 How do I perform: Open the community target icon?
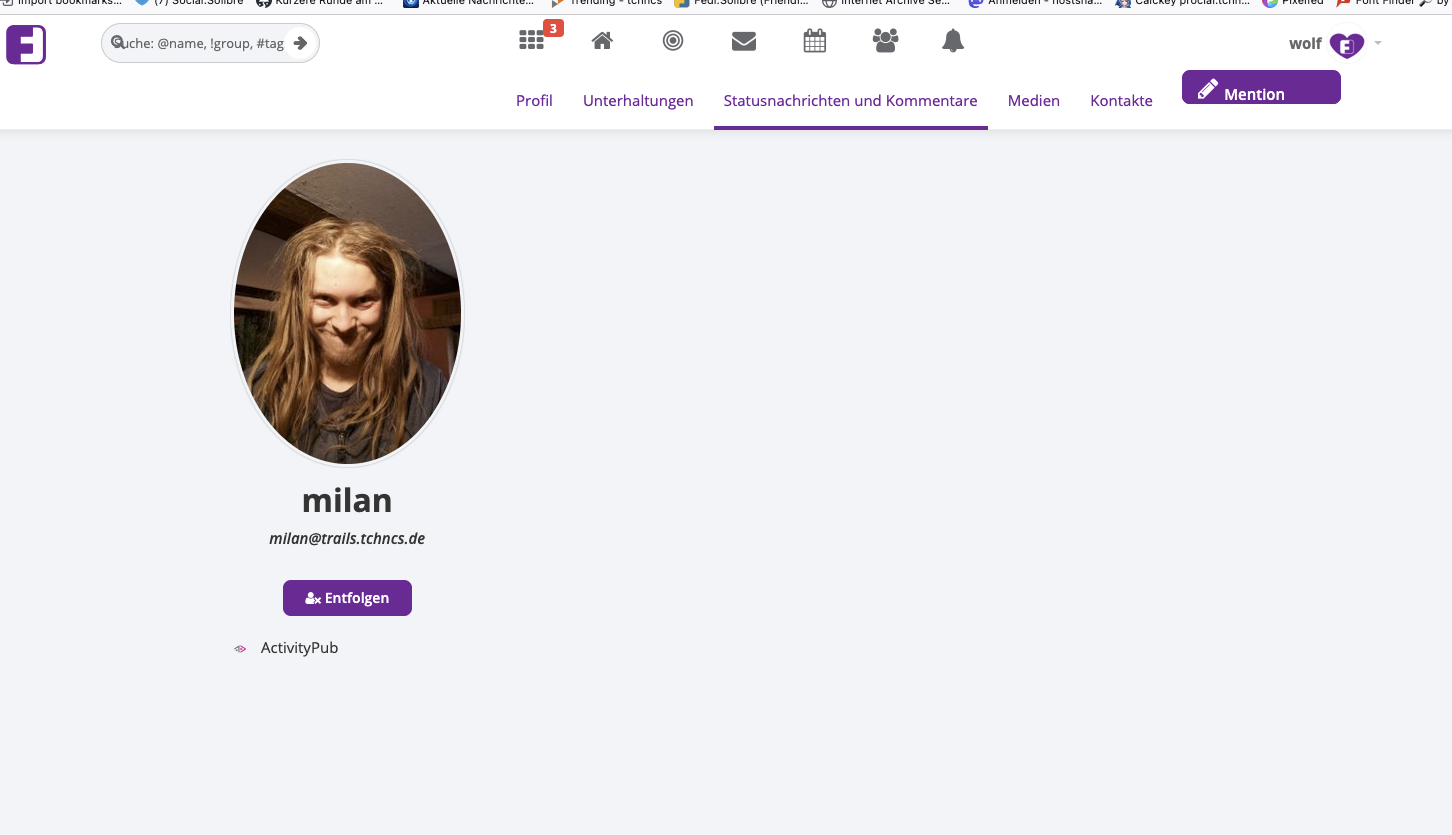(x=673, y=41)
